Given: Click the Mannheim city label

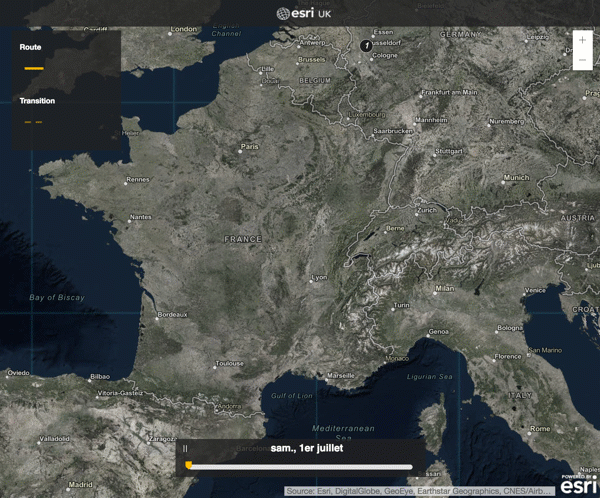Looking at the screenshot, I should tap(431, 120).
